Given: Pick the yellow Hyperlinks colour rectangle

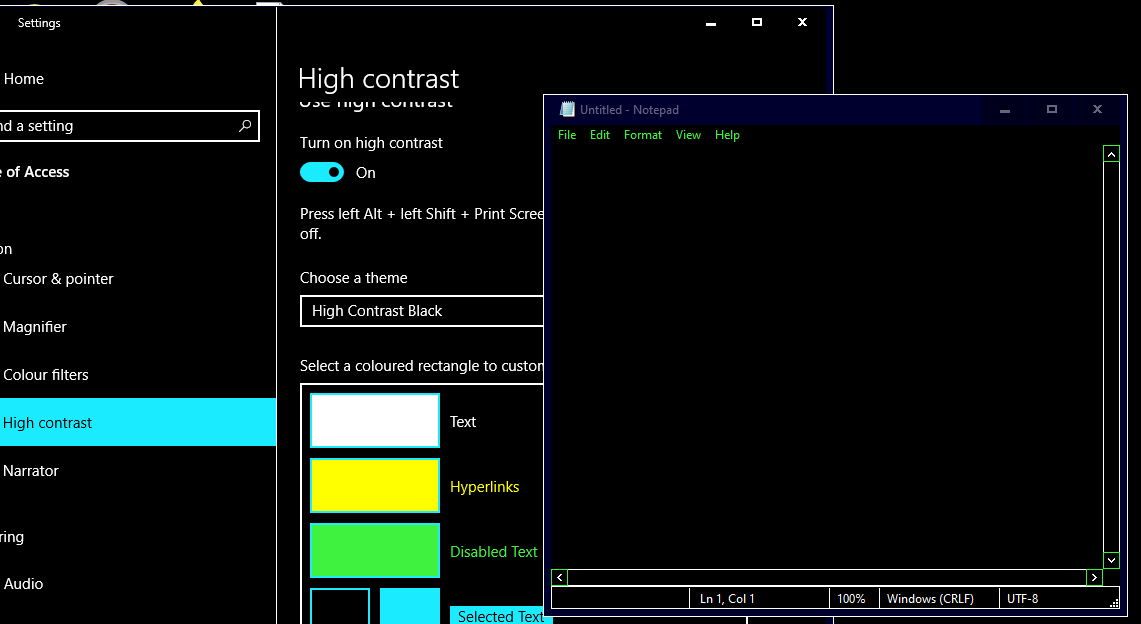Looking at the screenshot, I should point(375,486).
